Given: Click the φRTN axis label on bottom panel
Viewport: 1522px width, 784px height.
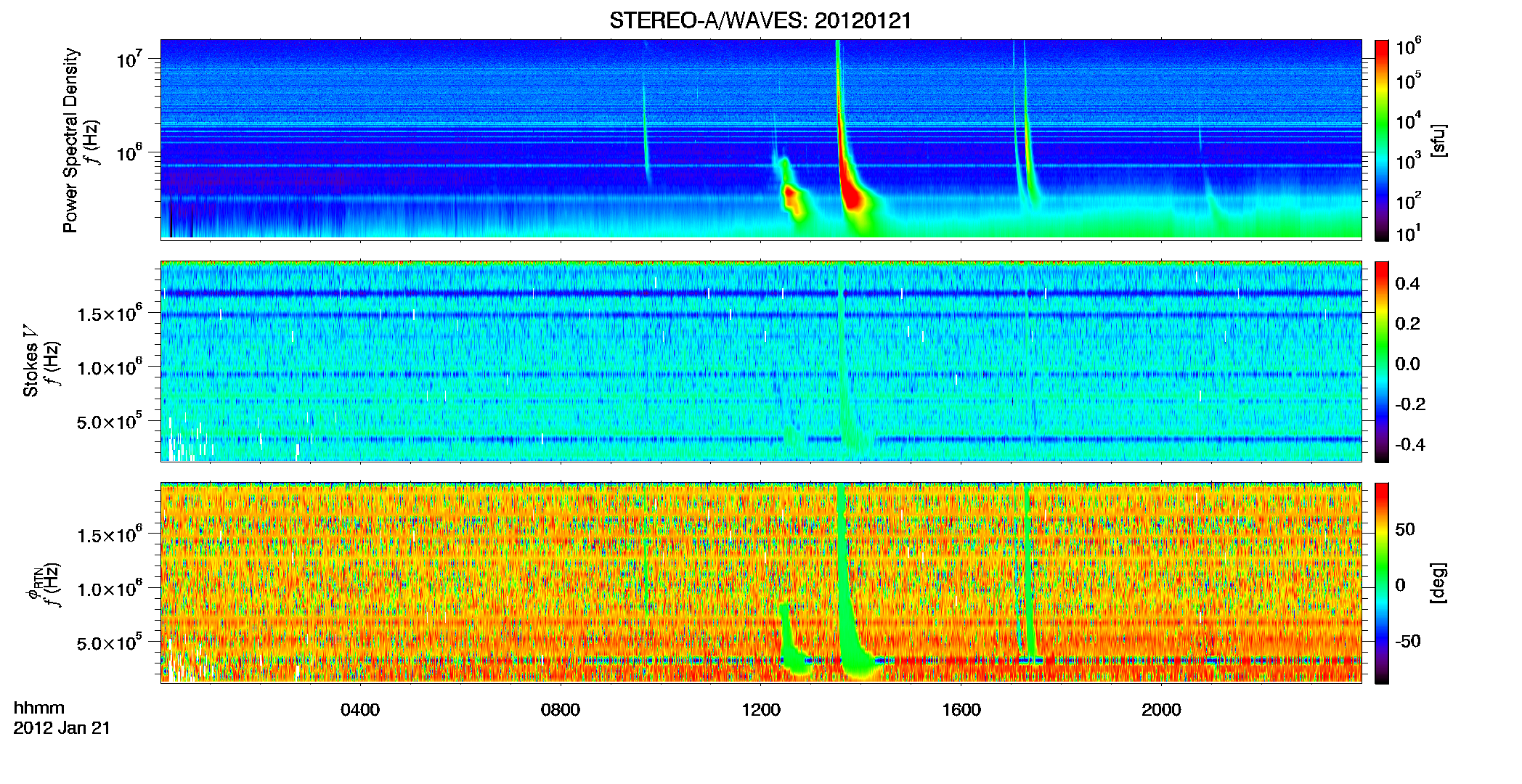Looking at the screenshot, I should (33, 584).
